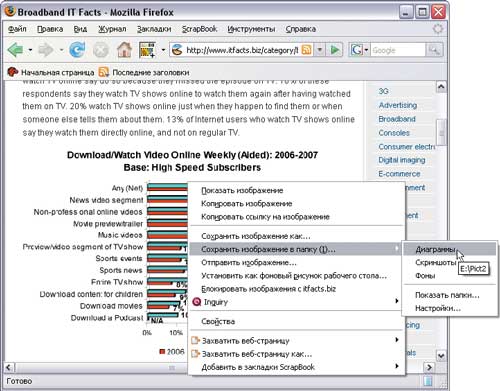Open the Журнал menu
The width and height of the screenshot is (500, 391).
(x=112, y=29)
